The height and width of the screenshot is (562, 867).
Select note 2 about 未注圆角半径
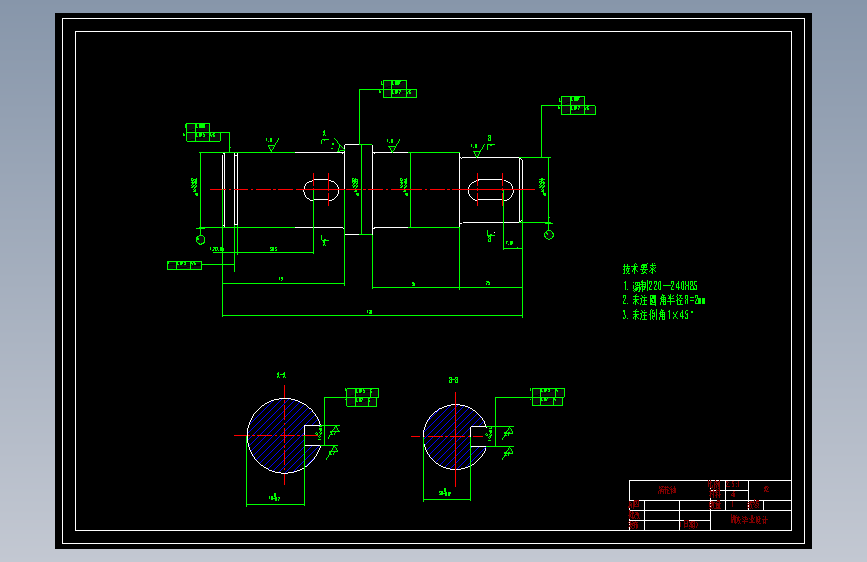pos(664,300)
